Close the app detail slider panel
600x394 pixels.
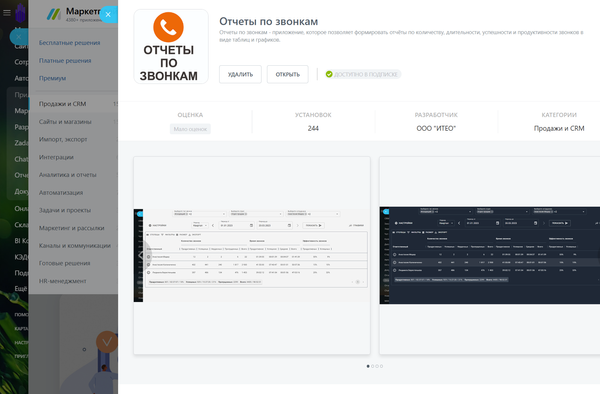[x=108, y=15]
